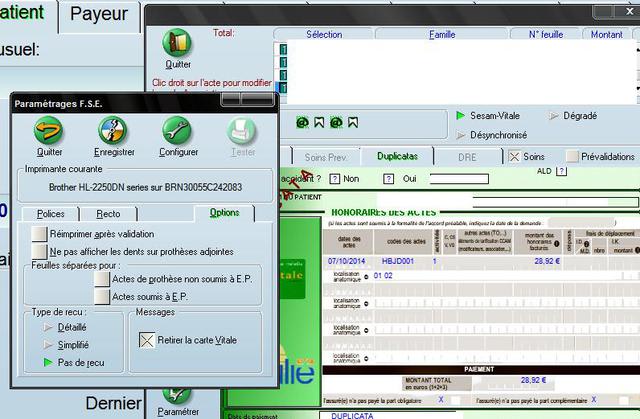Click the help icon next to ALD
The image size is (640, 419).
pyautogui.click(x=562, y=171)
